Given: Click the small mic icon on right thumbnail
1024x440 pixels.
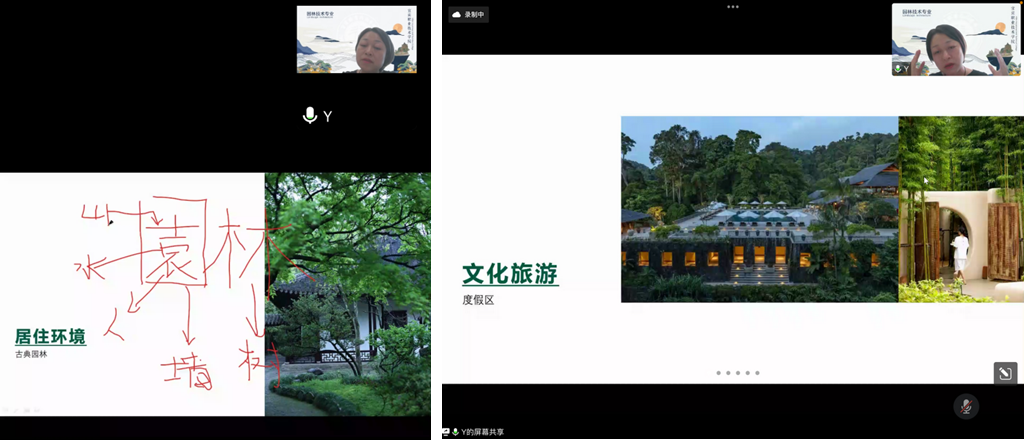Looking at the screenshot, I should [898, 69].
